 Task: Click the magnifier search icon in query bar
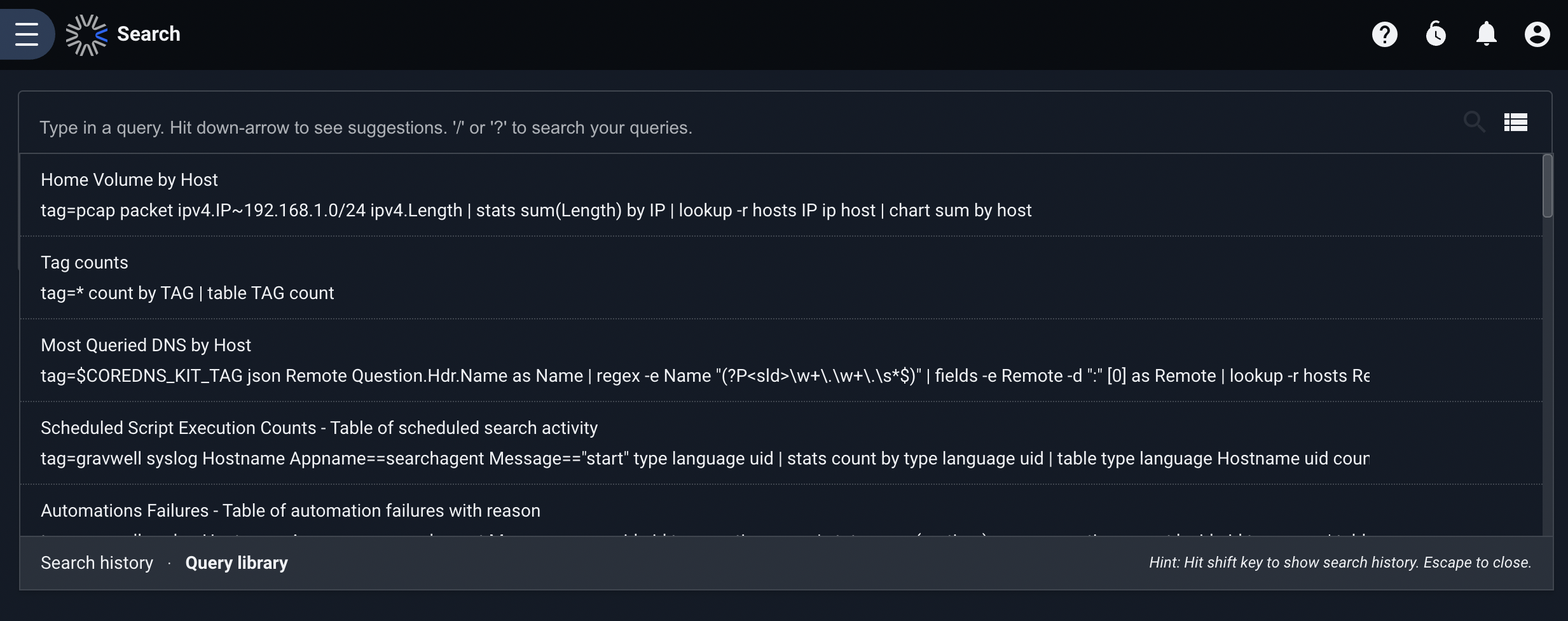[x=1475, y=122]
